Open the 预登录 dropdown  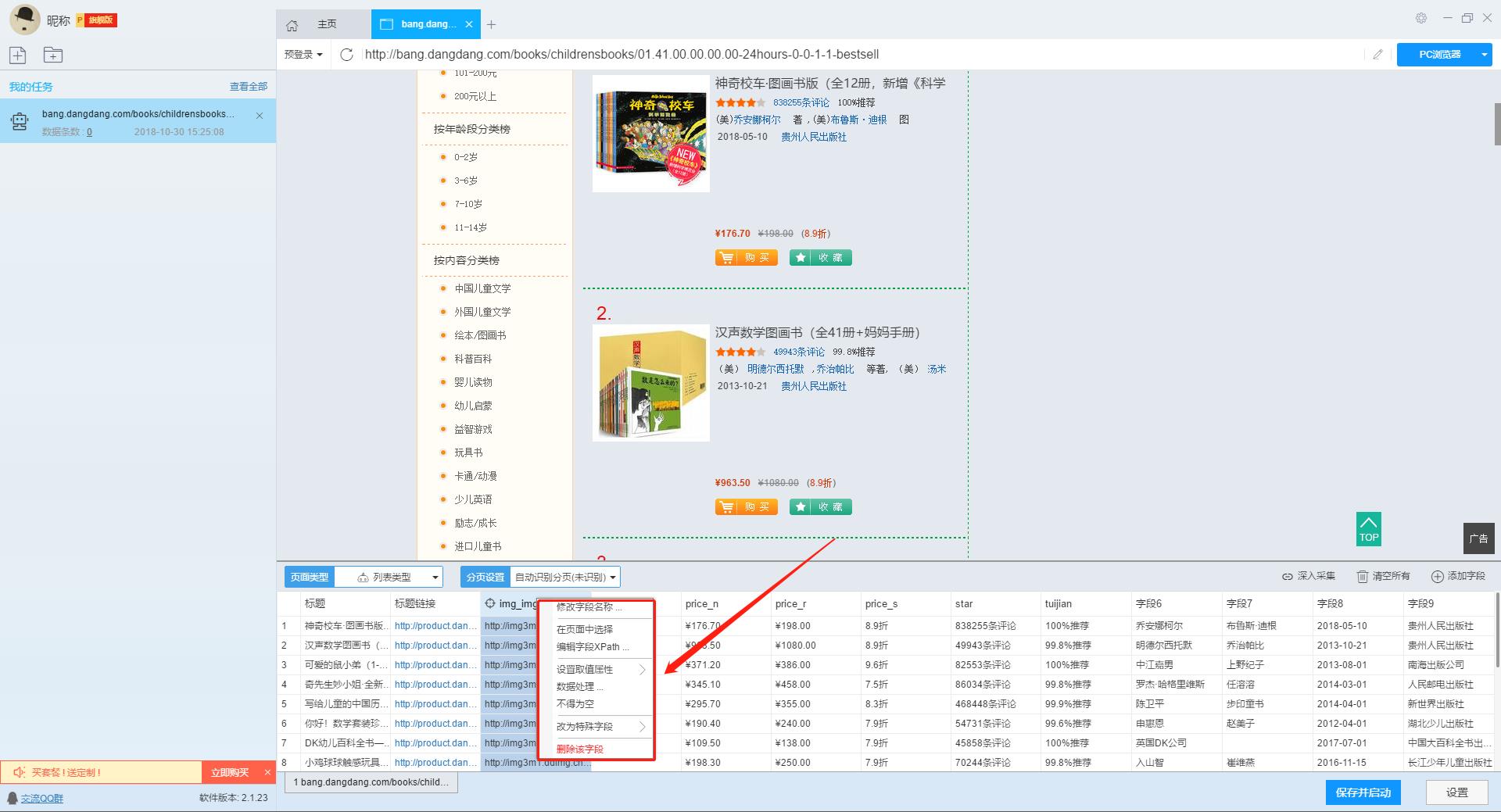303,55
